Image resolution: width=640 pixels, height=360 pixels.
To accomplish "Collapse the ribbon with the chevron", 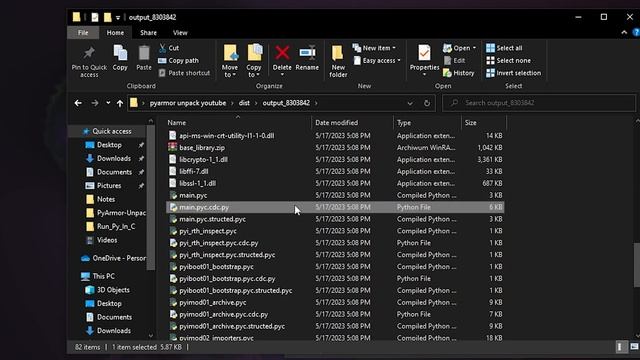I will pos(624,33).
